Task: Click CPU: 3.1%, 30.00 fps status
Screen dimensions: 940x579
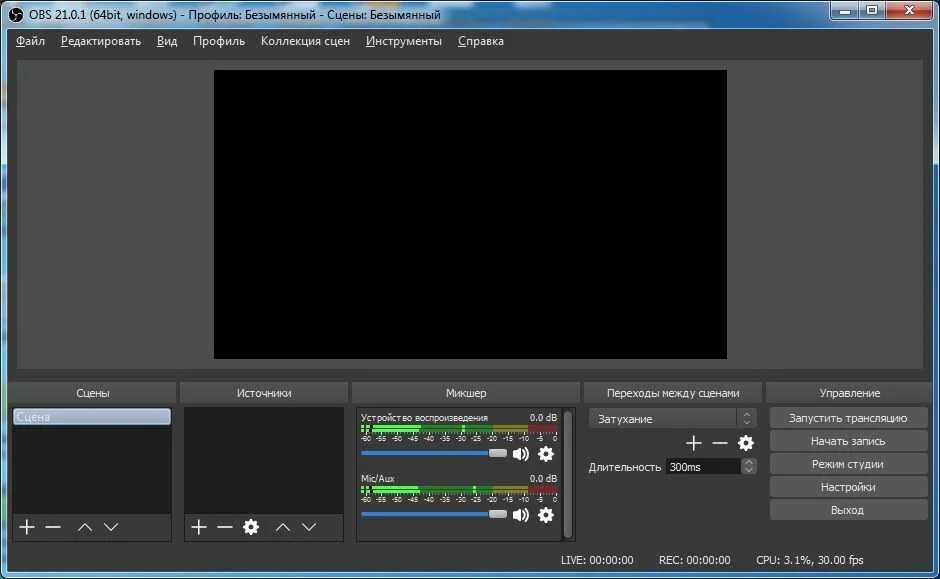Action: click(x=810, y=560)
